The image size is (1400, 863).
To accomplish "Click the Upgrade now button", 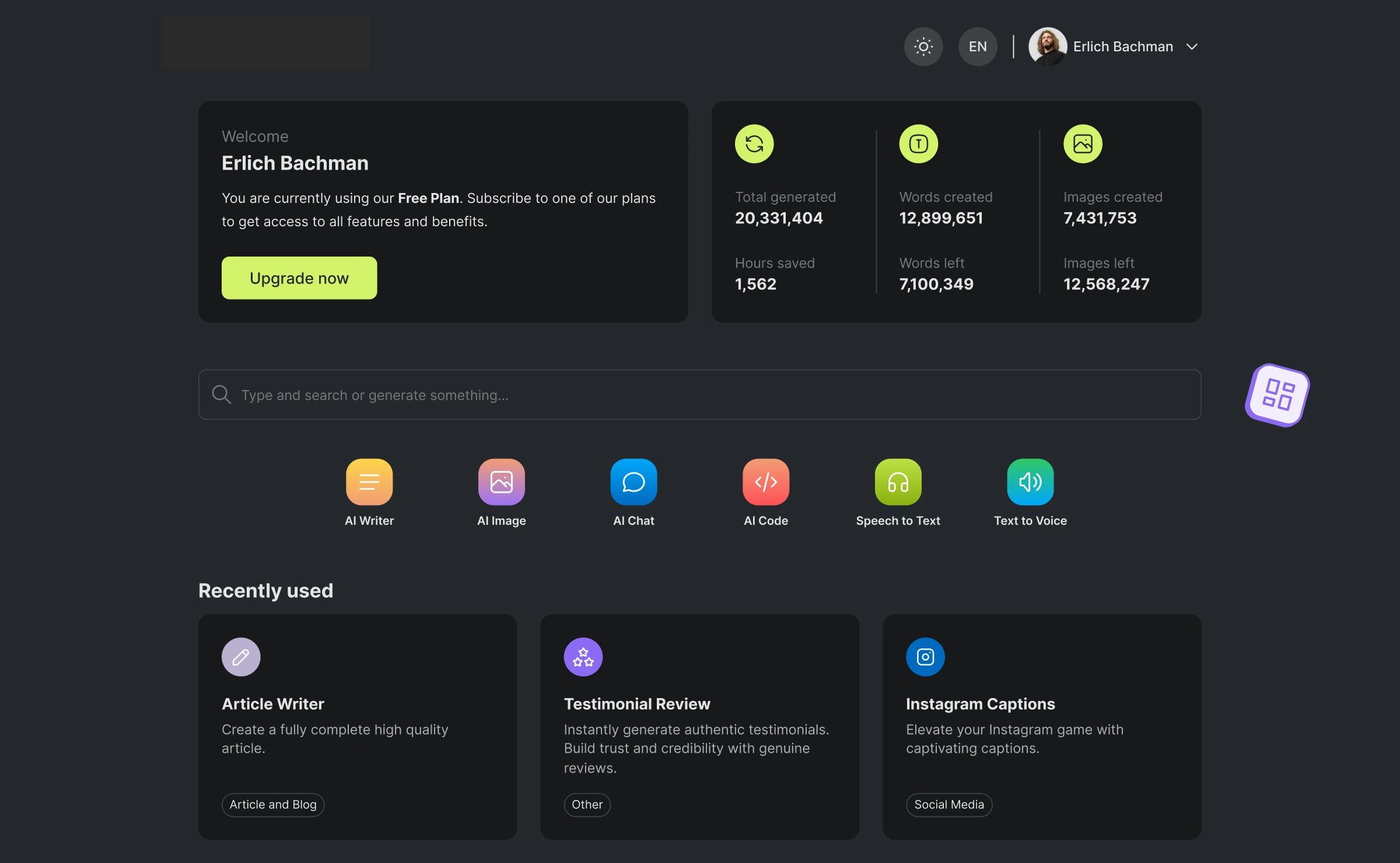I will pyautogui.click(x=299, y=277).
